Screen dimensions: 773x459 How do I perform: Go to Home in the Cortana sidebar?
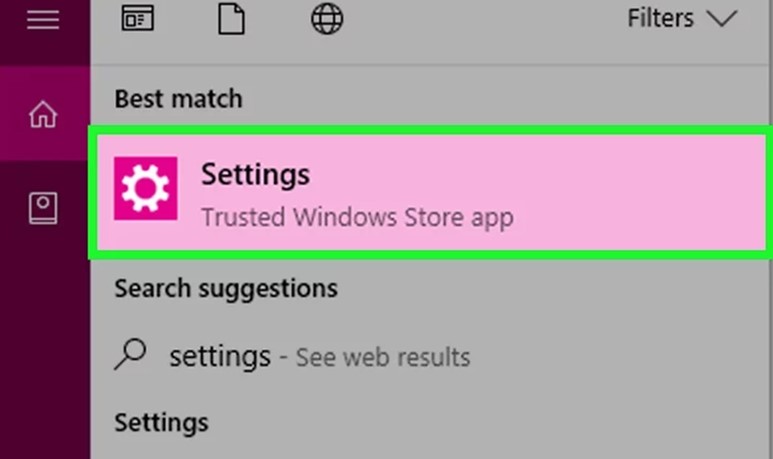[43, 115]
